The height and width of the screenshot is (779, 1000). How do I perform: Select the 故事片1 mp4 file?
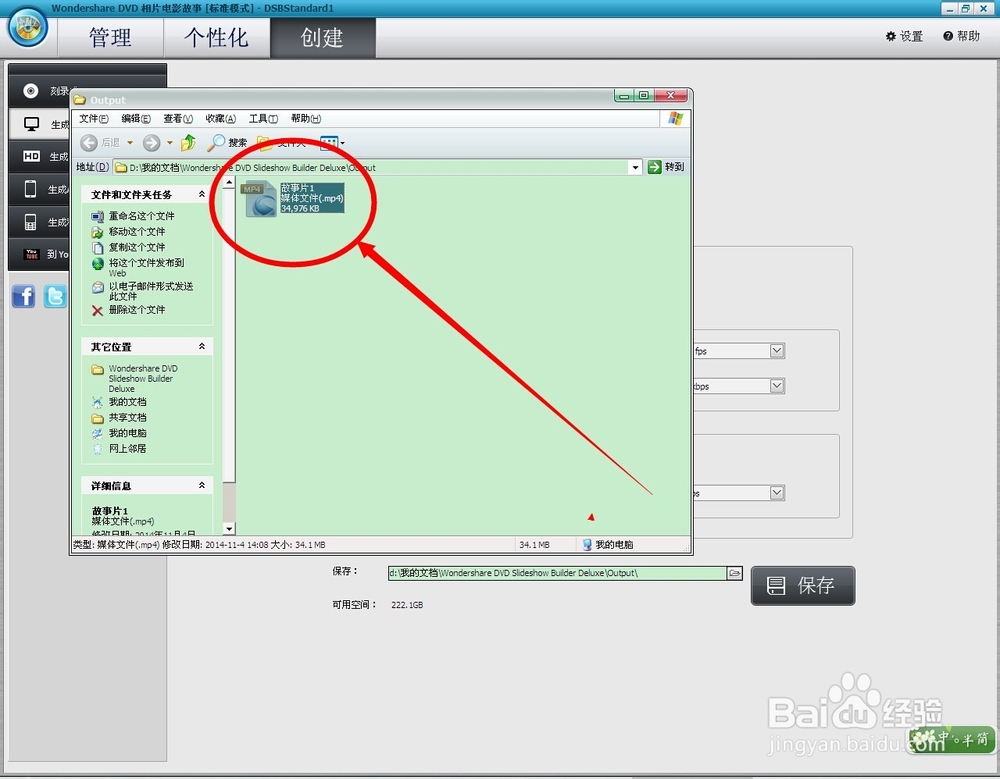(294, 198)
